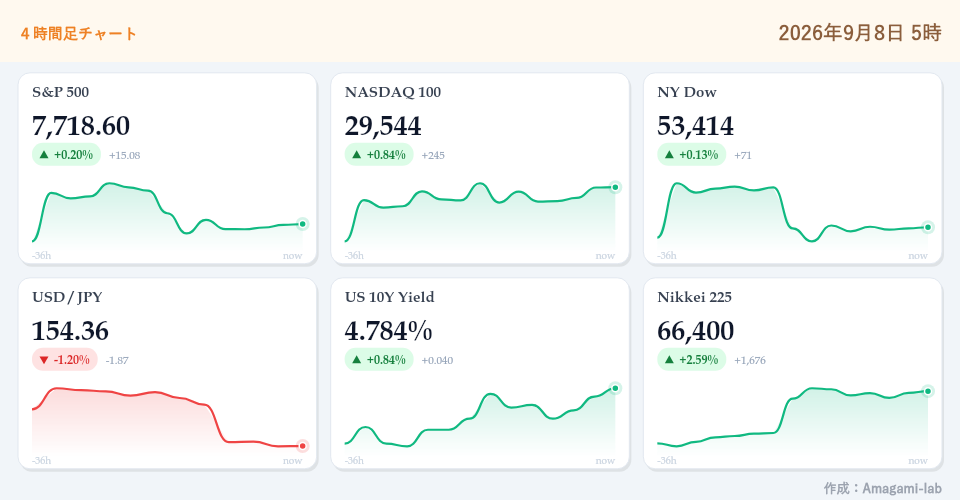Click the Nikkei 225 chart endpoint dot
The image size is (960, 500).
coord(928,391)
